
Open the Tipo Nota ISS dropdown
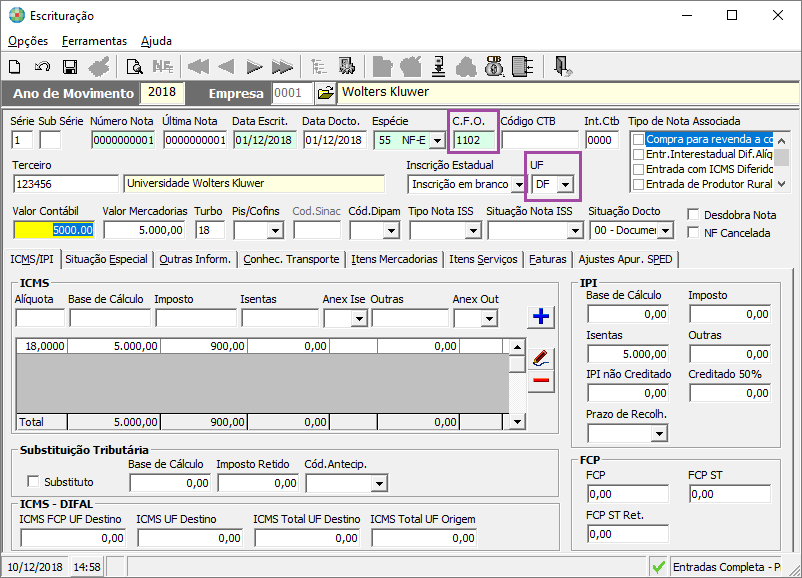473,231
